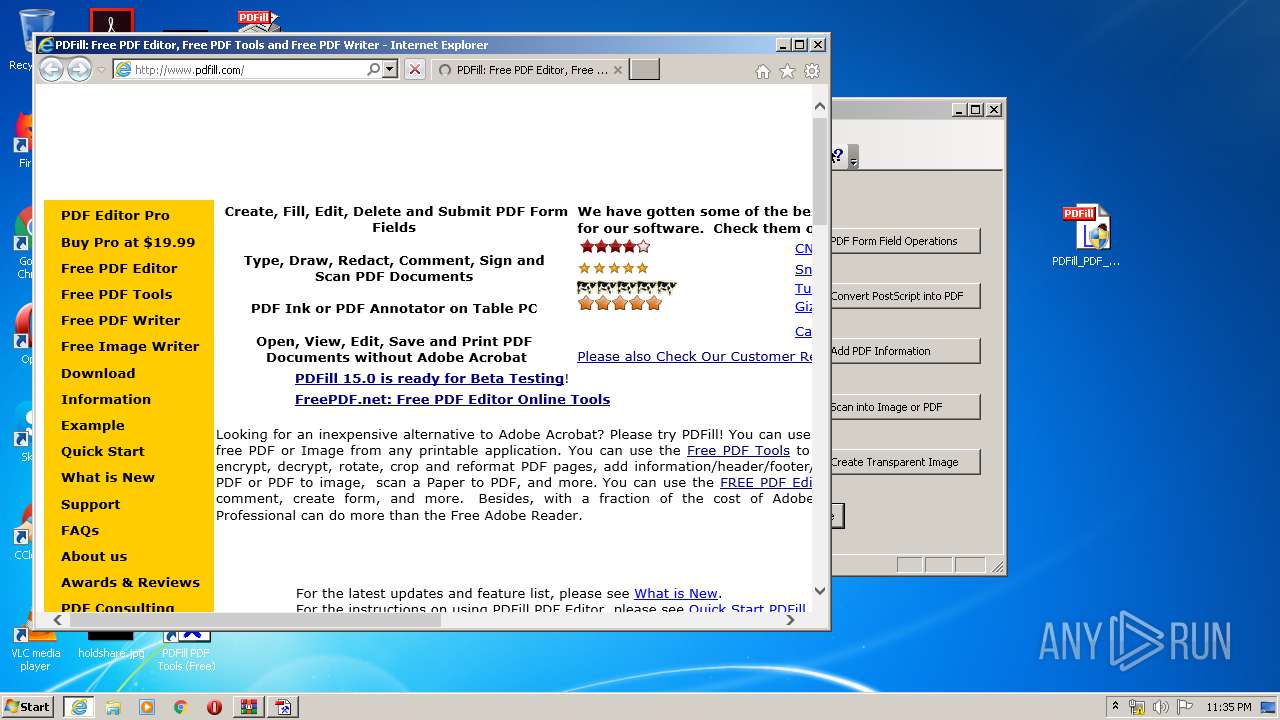Image resolution: width=1280 pixels, height=720 pixels.
Task: Open the Free PDF Tools link in the paragraph
Action: click(738, 450)
